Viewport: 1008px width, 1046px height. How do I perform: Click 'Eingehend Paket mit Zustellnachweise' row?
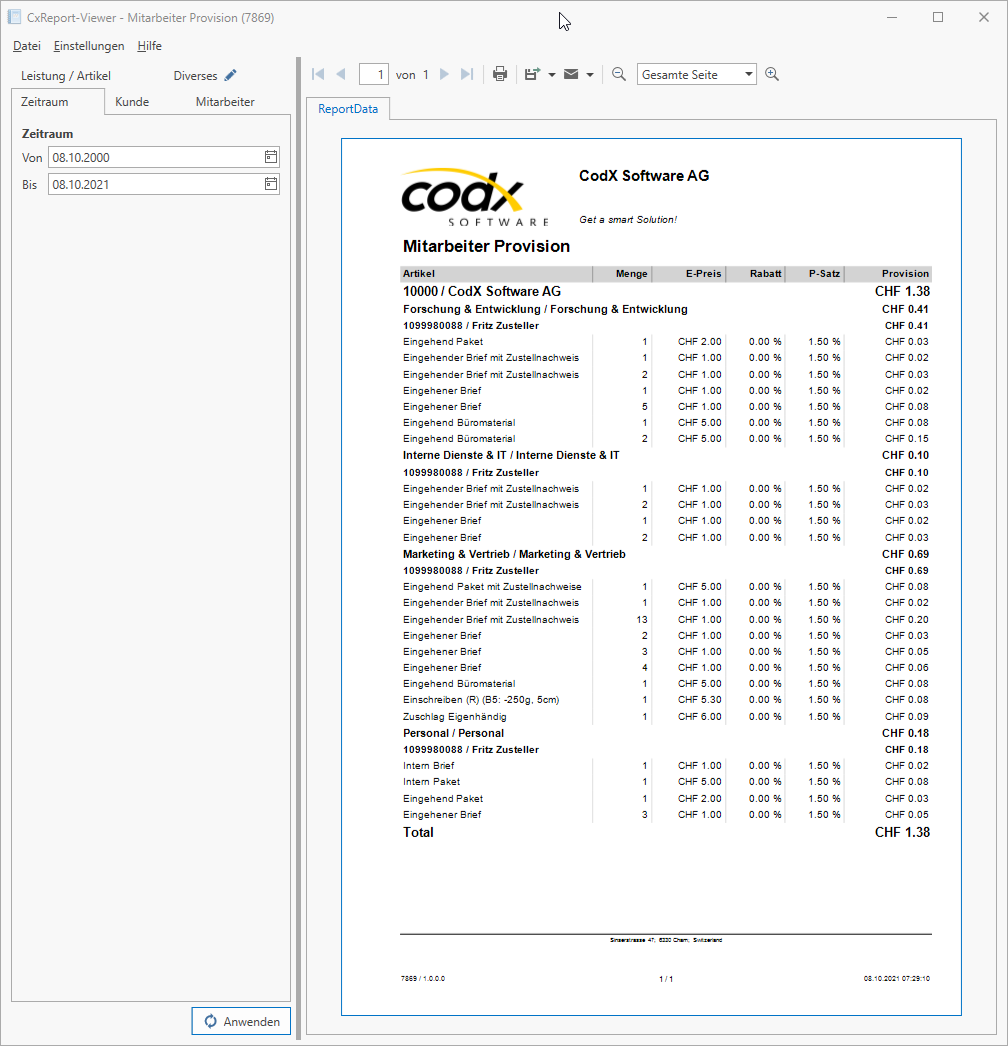tap(666, 586)
